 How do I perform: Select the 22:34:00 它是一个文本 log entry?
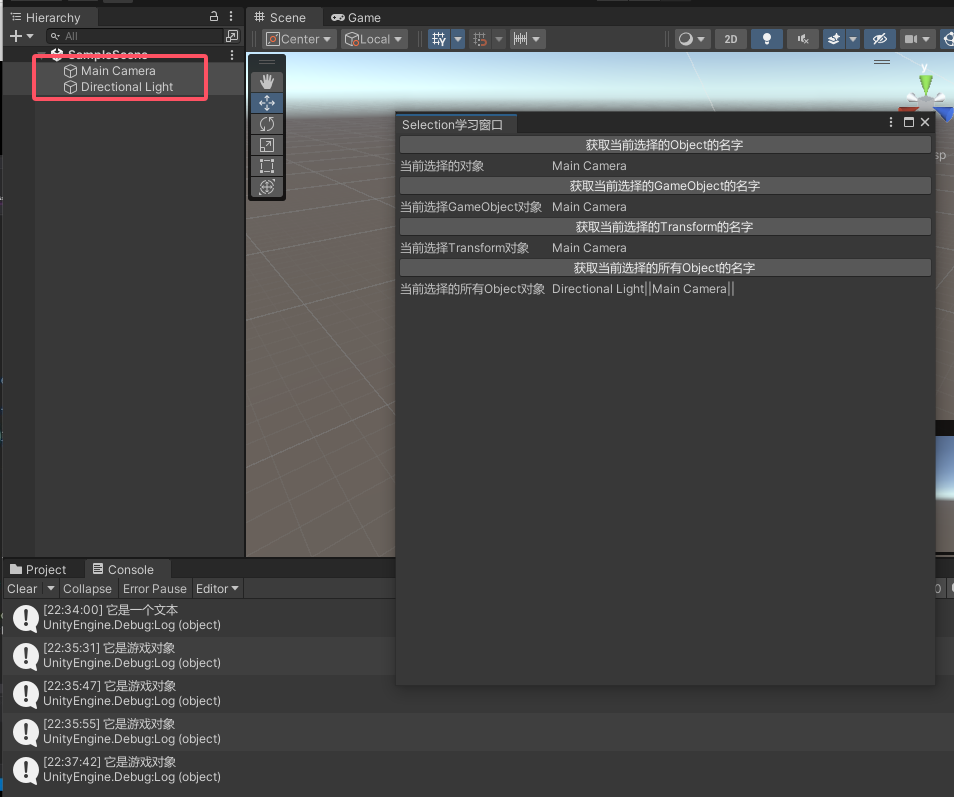click(201, 618)
